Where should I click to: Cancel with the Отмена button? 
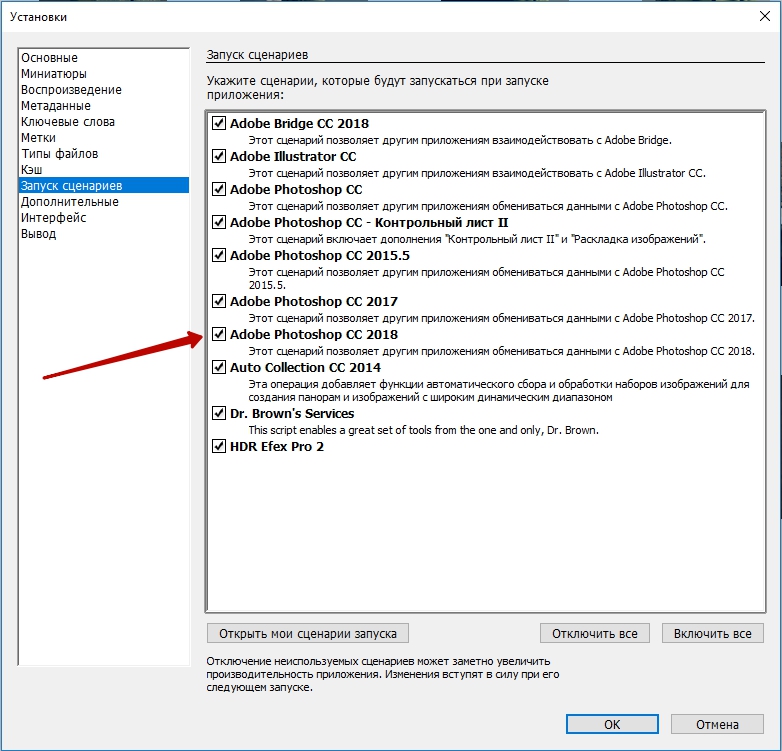717,724
